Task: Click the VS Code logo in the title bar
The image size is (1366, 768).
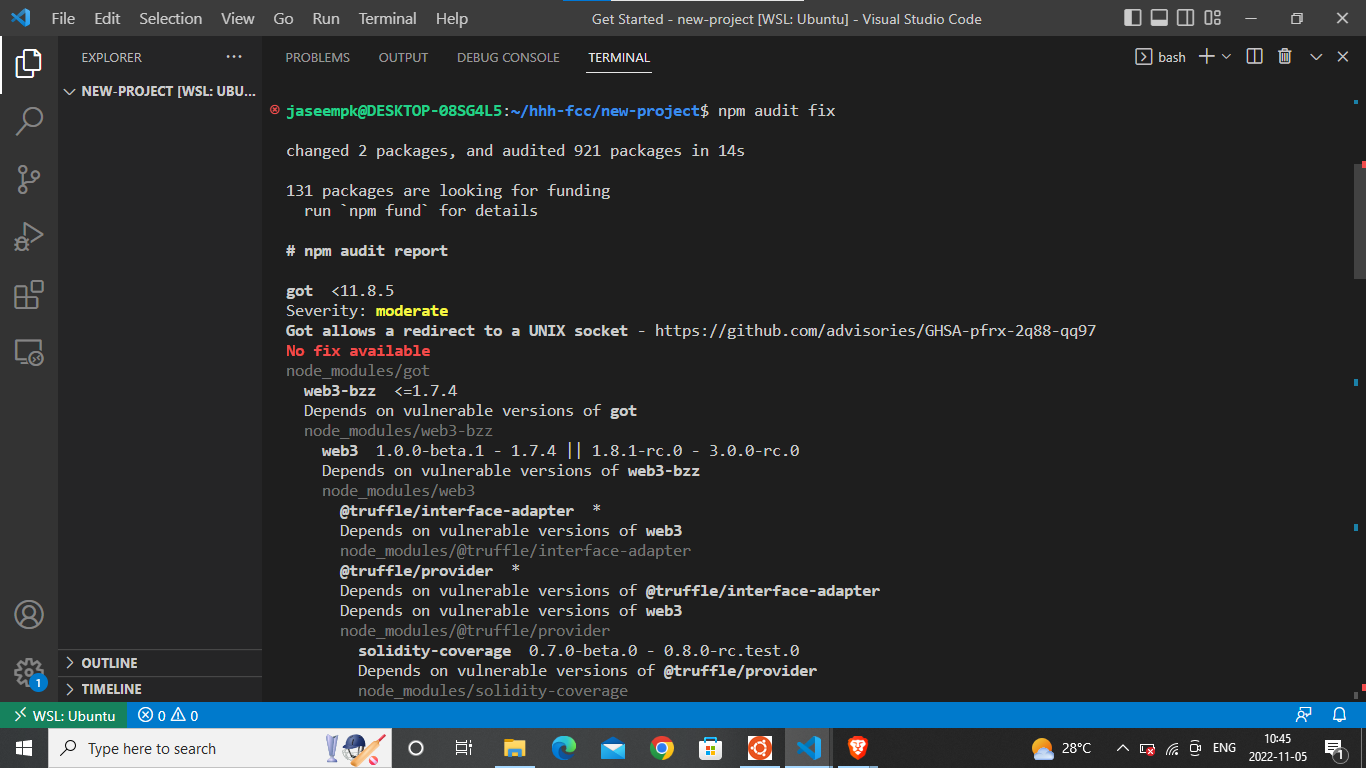Action: tap(20, 18)
